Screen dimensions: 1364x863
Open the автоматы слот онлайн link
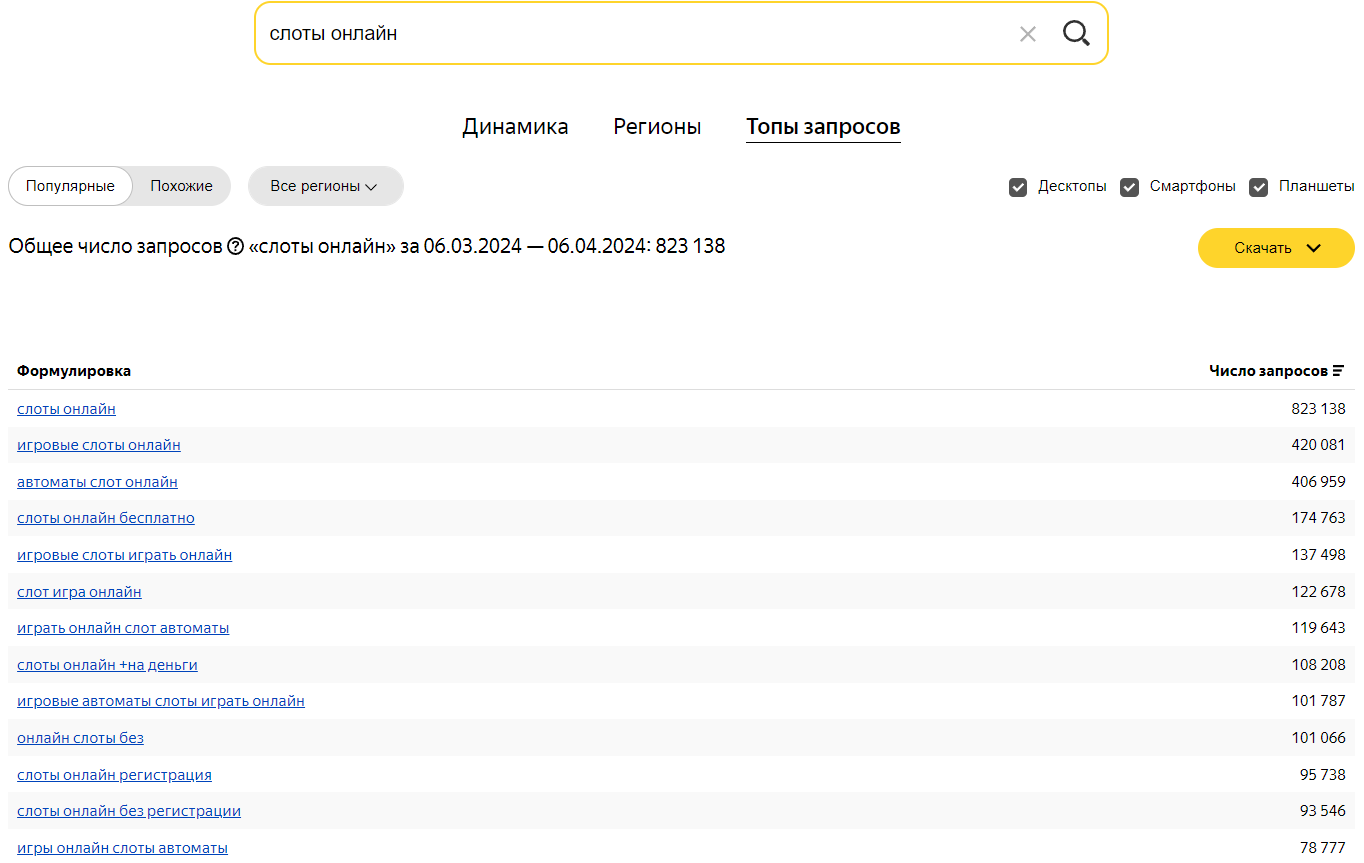pyautogui.click(x=97, y=482)
